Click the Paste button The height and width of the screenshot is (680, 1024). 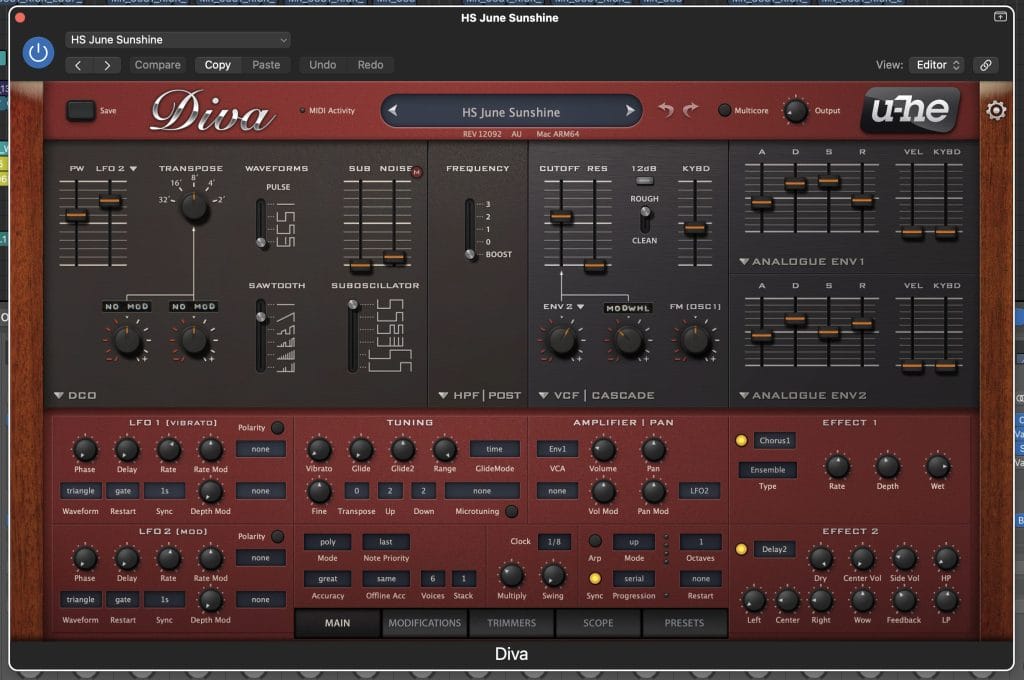click(x=266, y=65)
